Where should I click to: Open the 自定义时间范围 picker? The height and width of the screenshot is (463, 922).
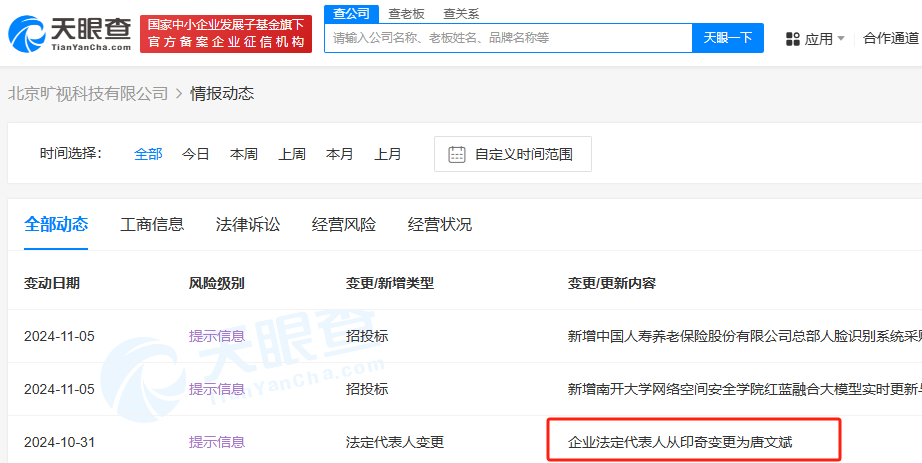(513, 154)
